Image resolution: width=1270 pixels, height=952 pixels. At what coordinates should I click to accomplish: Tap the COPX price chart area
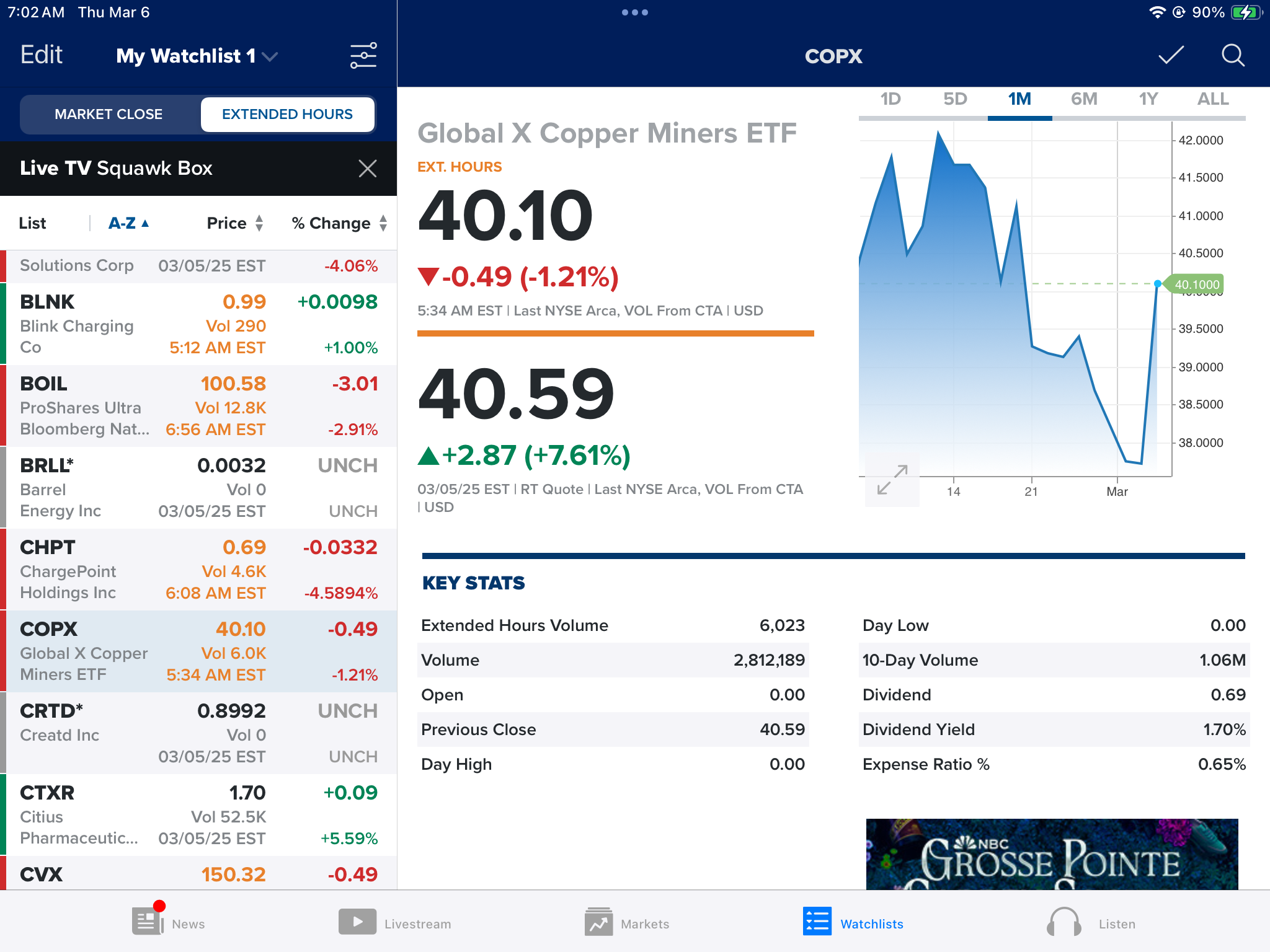tap(1015, 299)
